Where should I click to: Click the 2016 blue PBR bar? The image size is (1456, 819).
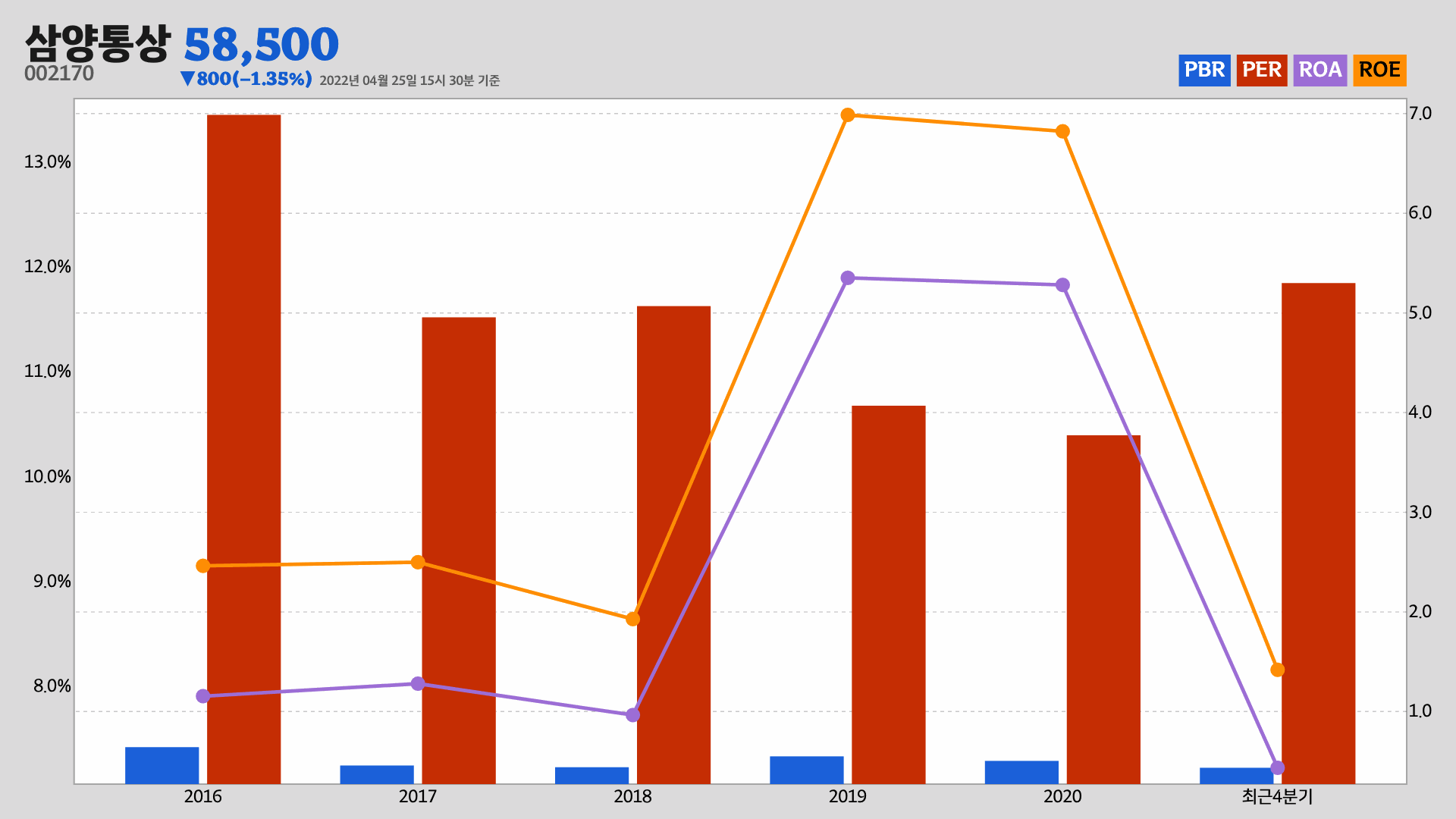tap(162, 764)
